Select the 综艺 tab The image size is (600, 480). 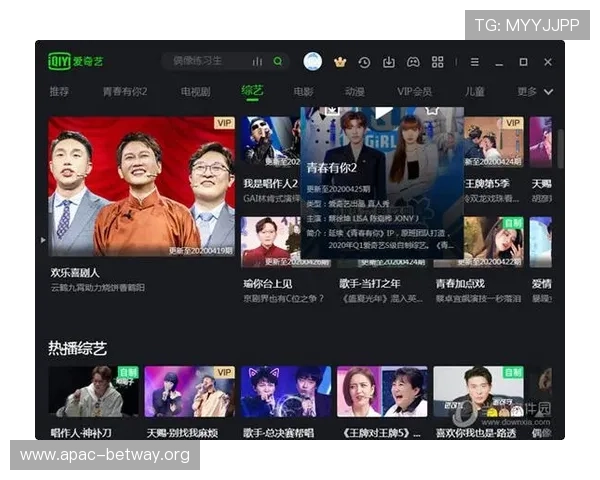[x=252, y=91]
